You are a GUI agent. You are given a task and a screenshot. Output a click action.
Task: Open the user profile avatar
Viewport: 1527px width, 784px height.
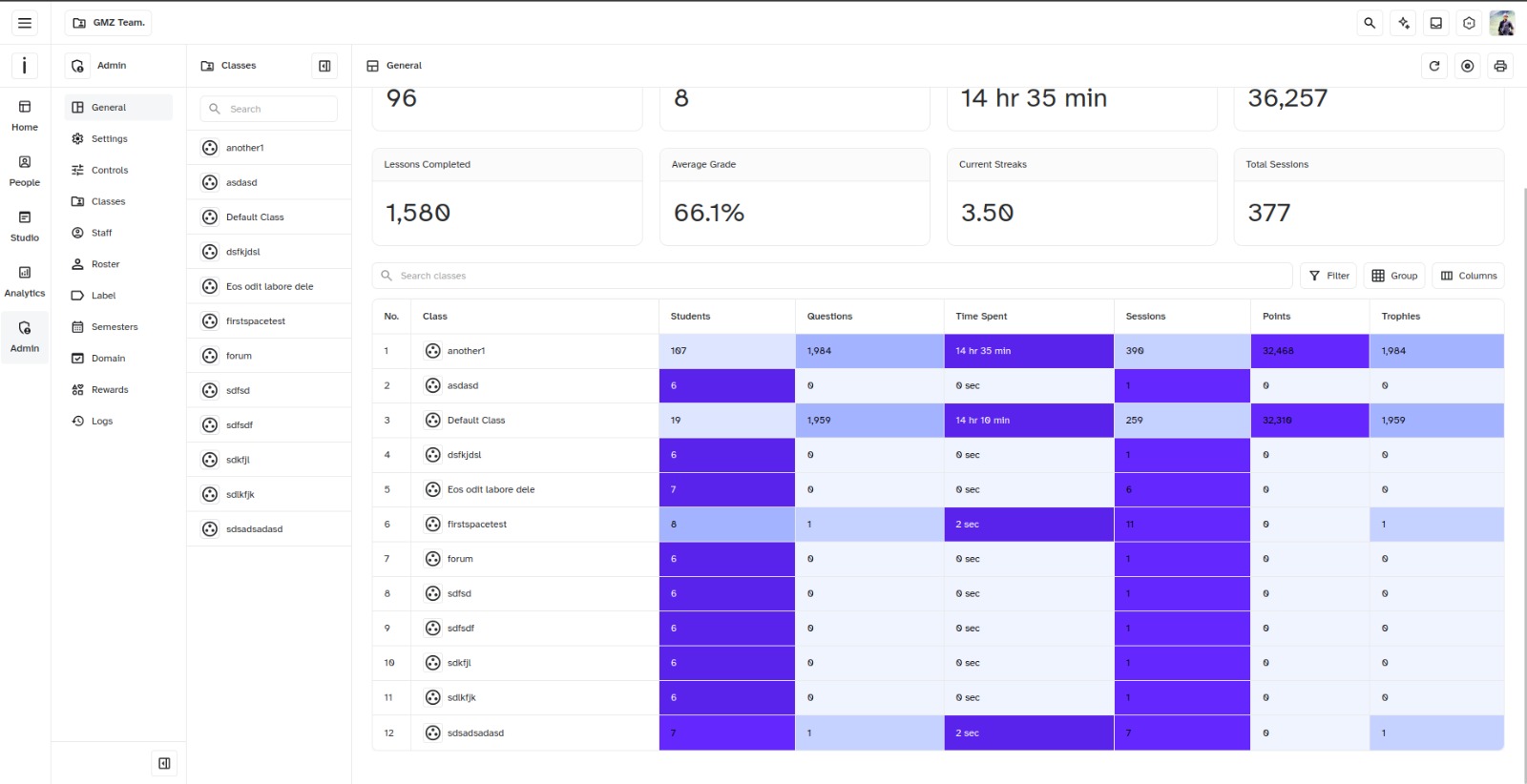click(x=1502, y=23)
